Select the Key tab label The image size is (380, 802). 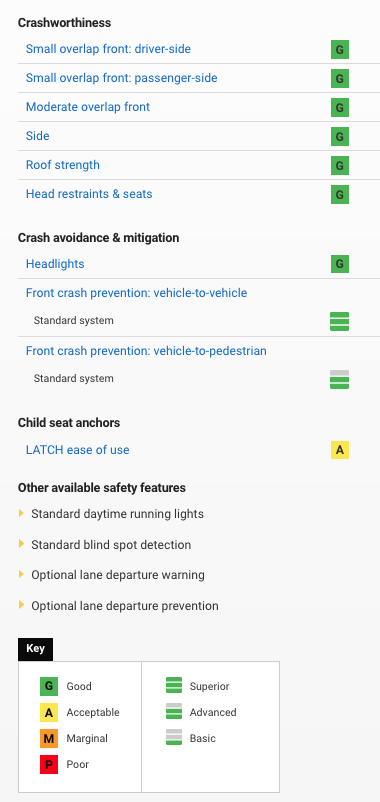pyautogui.click(x=35, y=649)
